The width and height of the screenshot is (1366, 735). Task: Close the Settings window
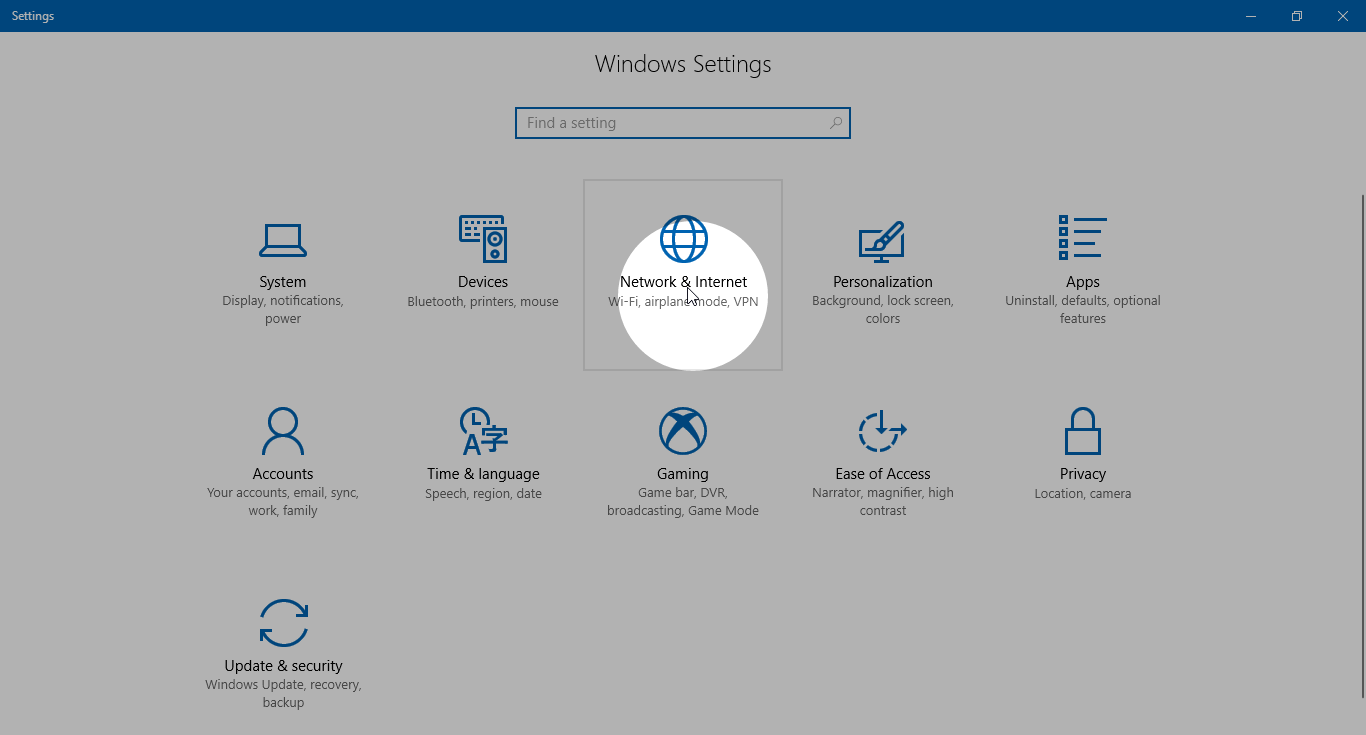(1343, 16)
